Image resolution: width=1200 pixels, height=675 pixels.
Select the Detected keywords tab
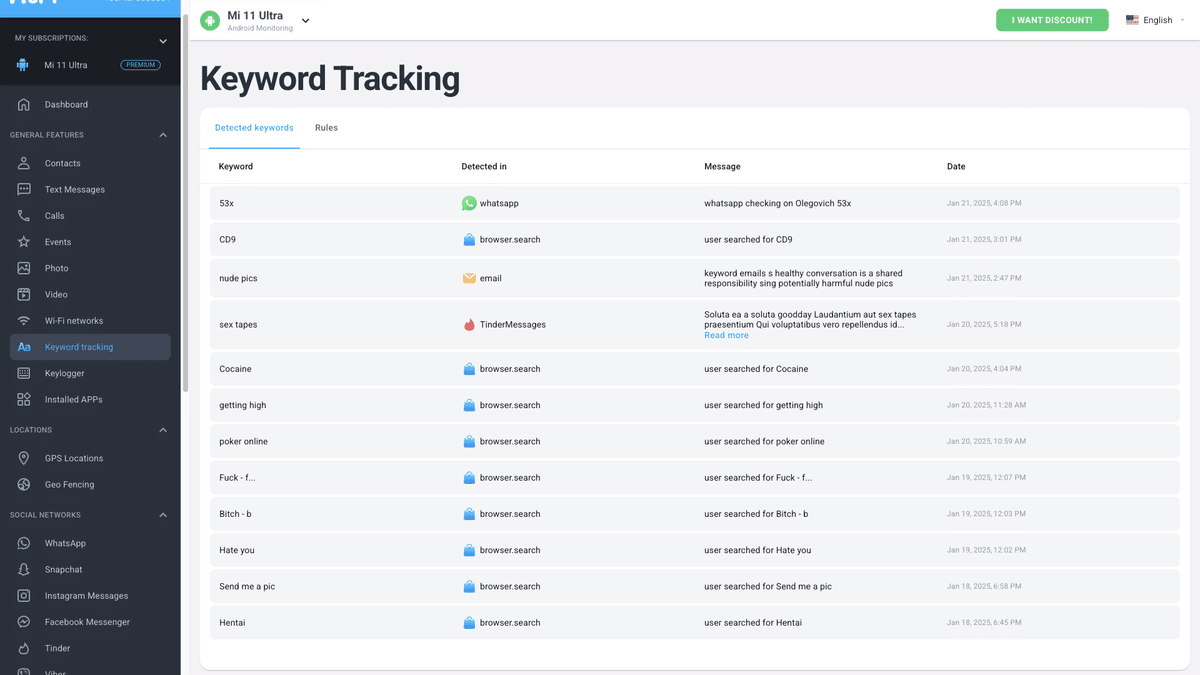(x=254, y=128)
